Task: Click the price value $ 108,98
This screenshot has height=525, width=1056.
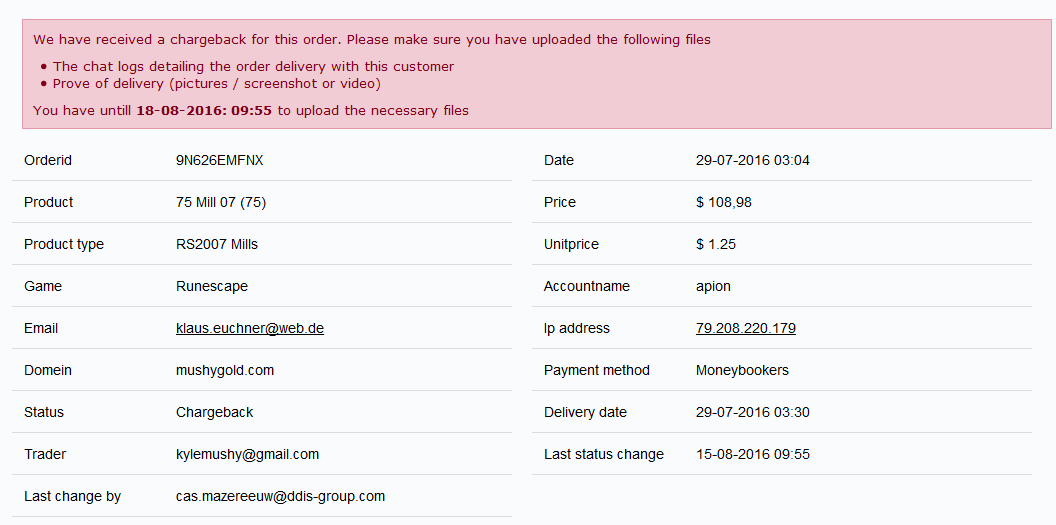Action: click(x=723, y=202)
